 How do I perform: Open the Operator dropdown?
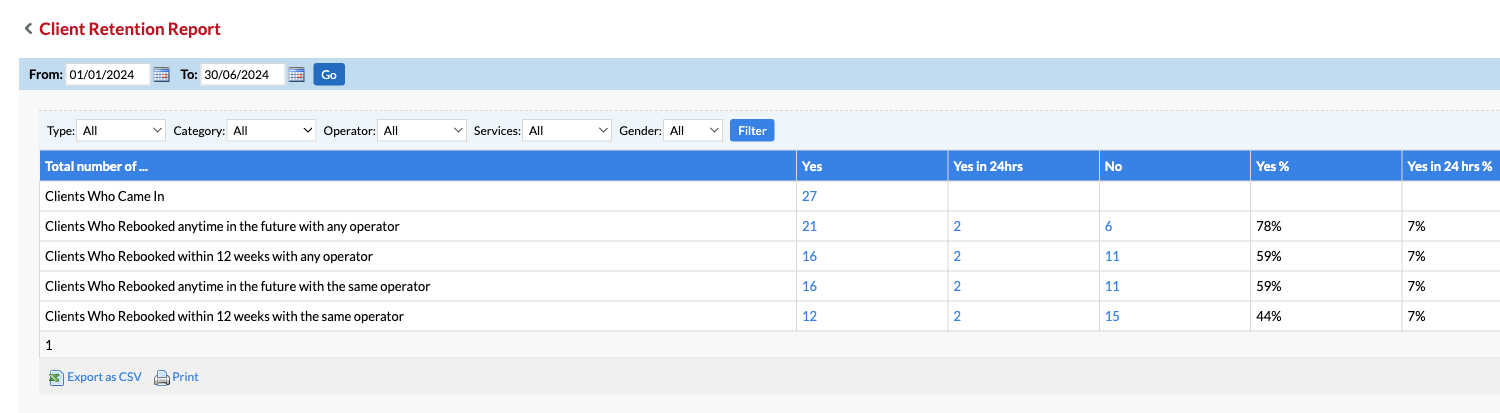422,130
